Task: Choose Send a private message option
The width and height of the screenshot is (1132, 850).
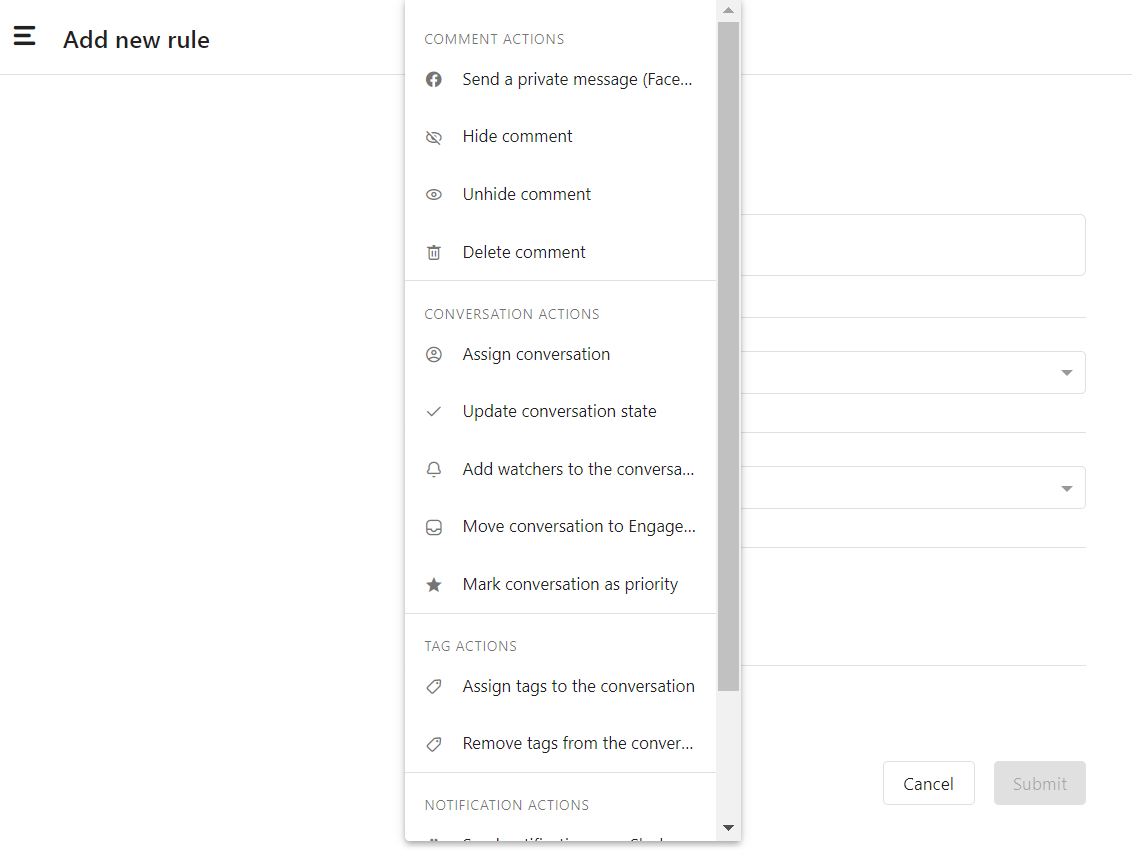Action: coord(577,80)
